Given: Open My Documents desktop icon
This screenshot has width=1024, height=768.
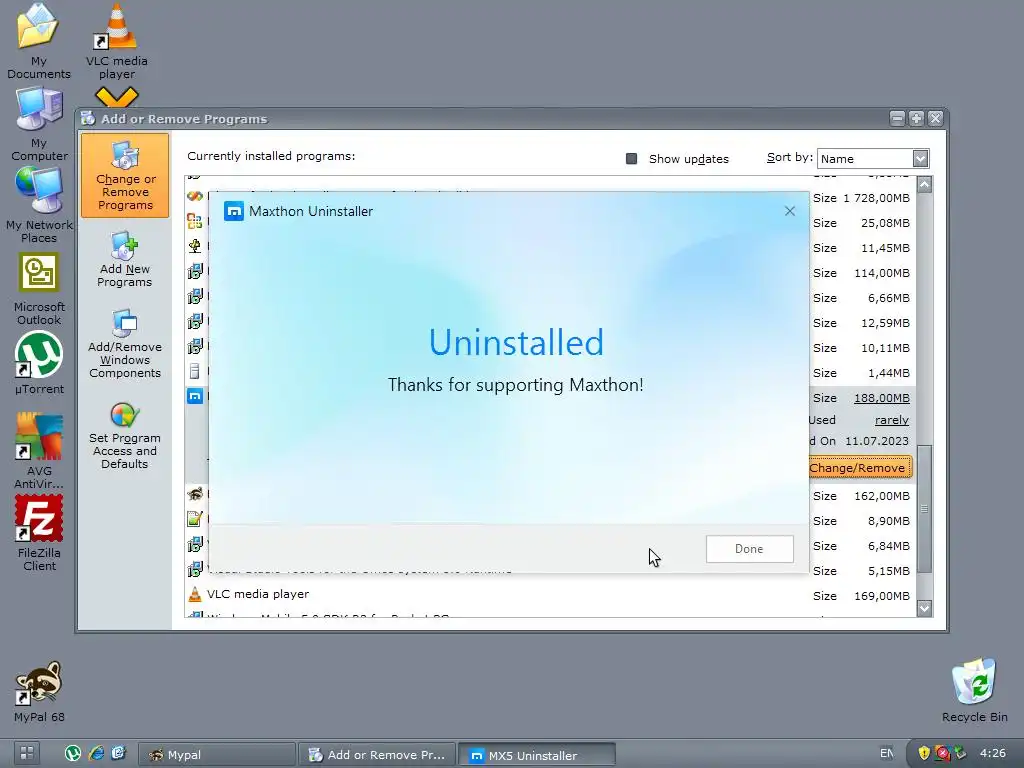Looking at the screenshot, I should point(39,40).
